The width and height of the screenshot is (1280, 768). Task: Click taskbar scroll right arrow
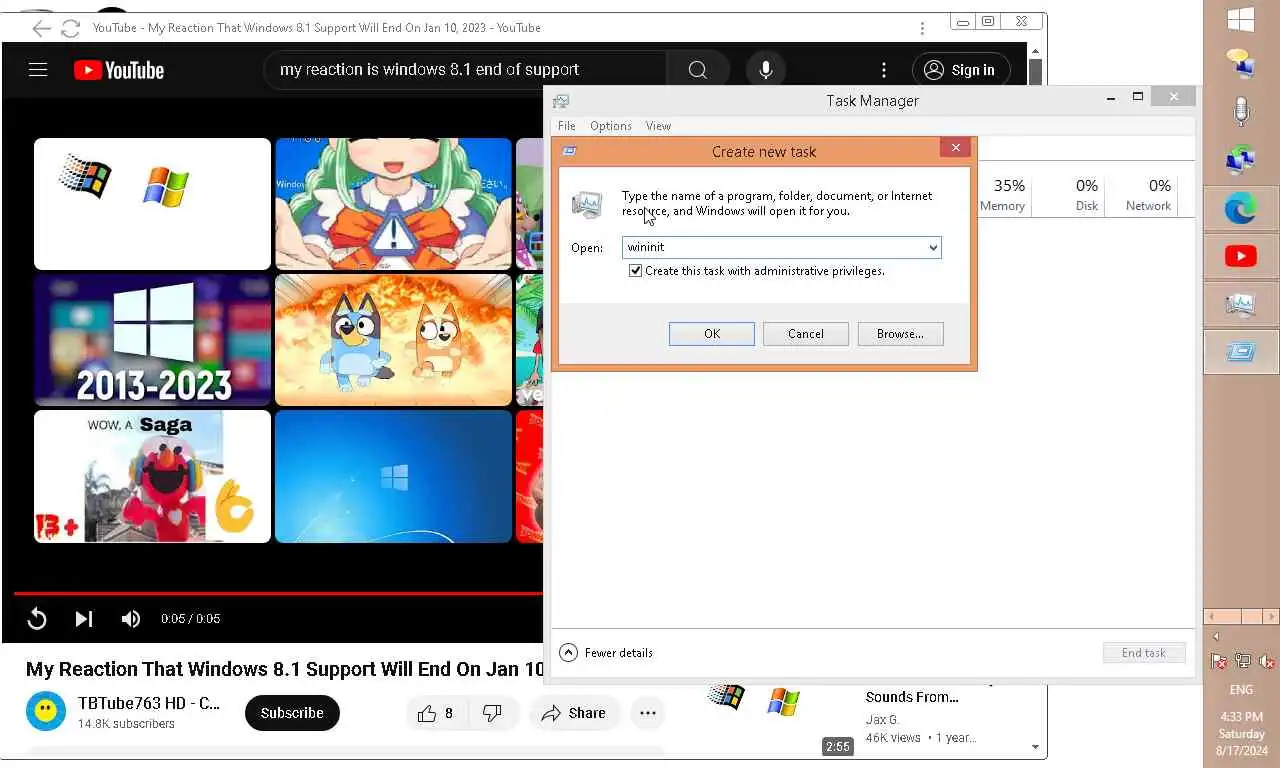click(1273, 617)
